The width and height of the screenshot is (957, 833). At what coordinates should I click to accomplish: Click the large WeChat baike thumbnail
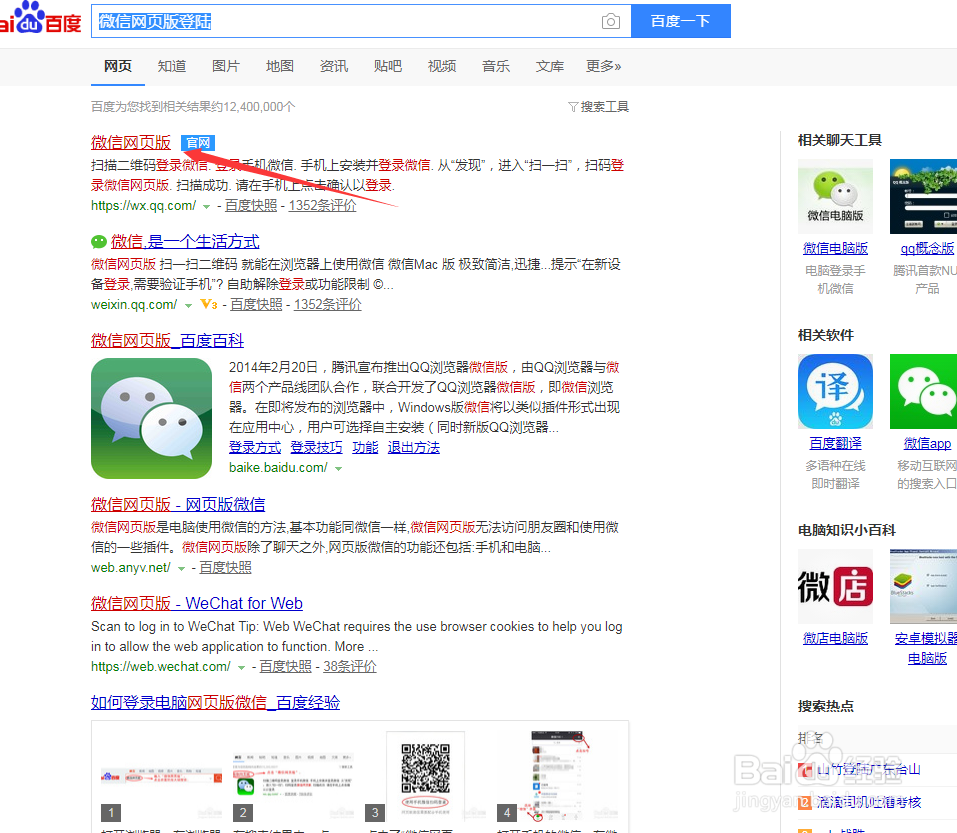pyautogui.click(x=151, y=418)
